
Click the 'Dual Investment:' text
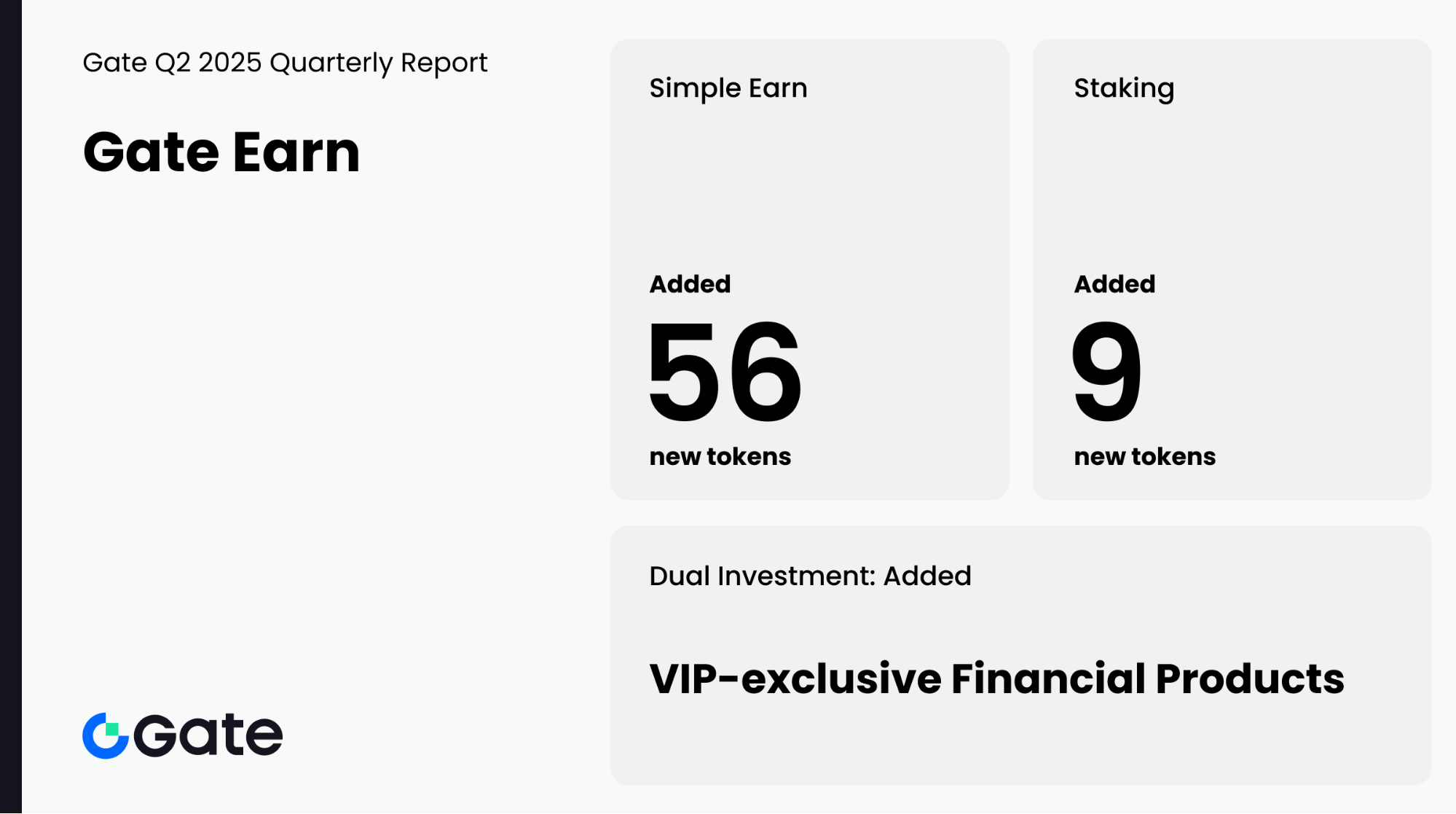(762, 576)
